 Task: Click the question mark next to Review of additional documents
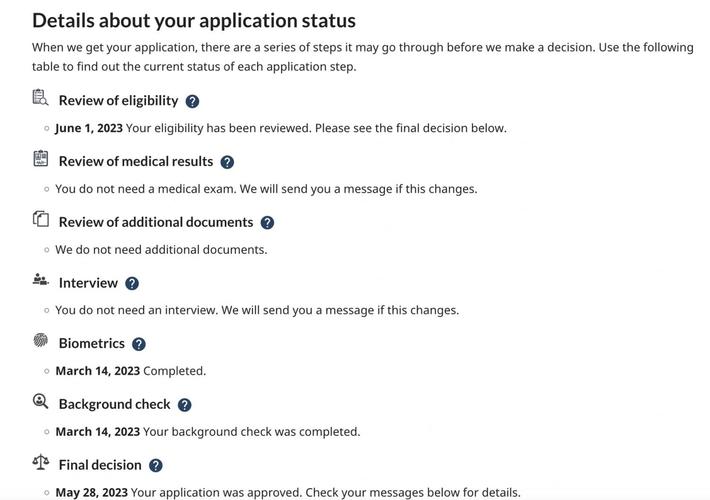pyautogui.click(x=267, y=223)
